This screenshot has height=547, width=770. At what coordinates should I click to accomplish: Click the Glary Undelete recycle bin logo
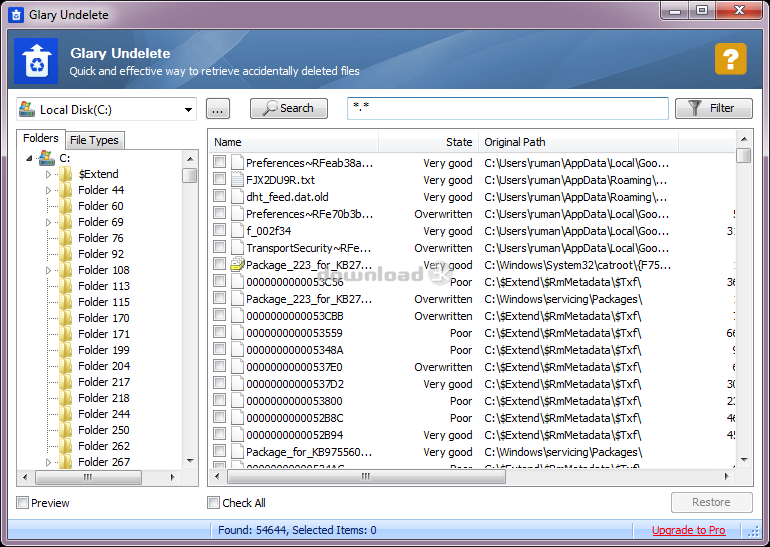pos(36,61)
